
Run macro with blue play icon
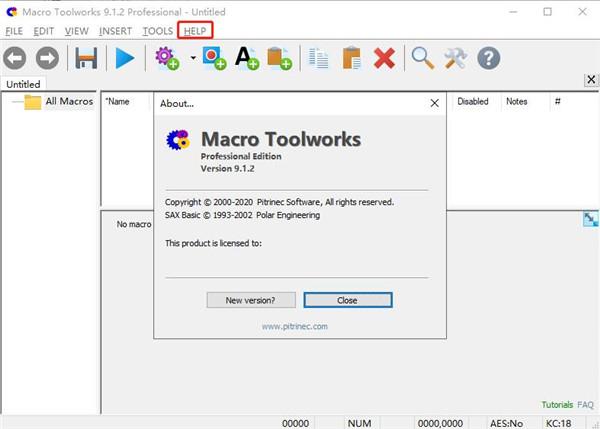[x=125, y=58]
